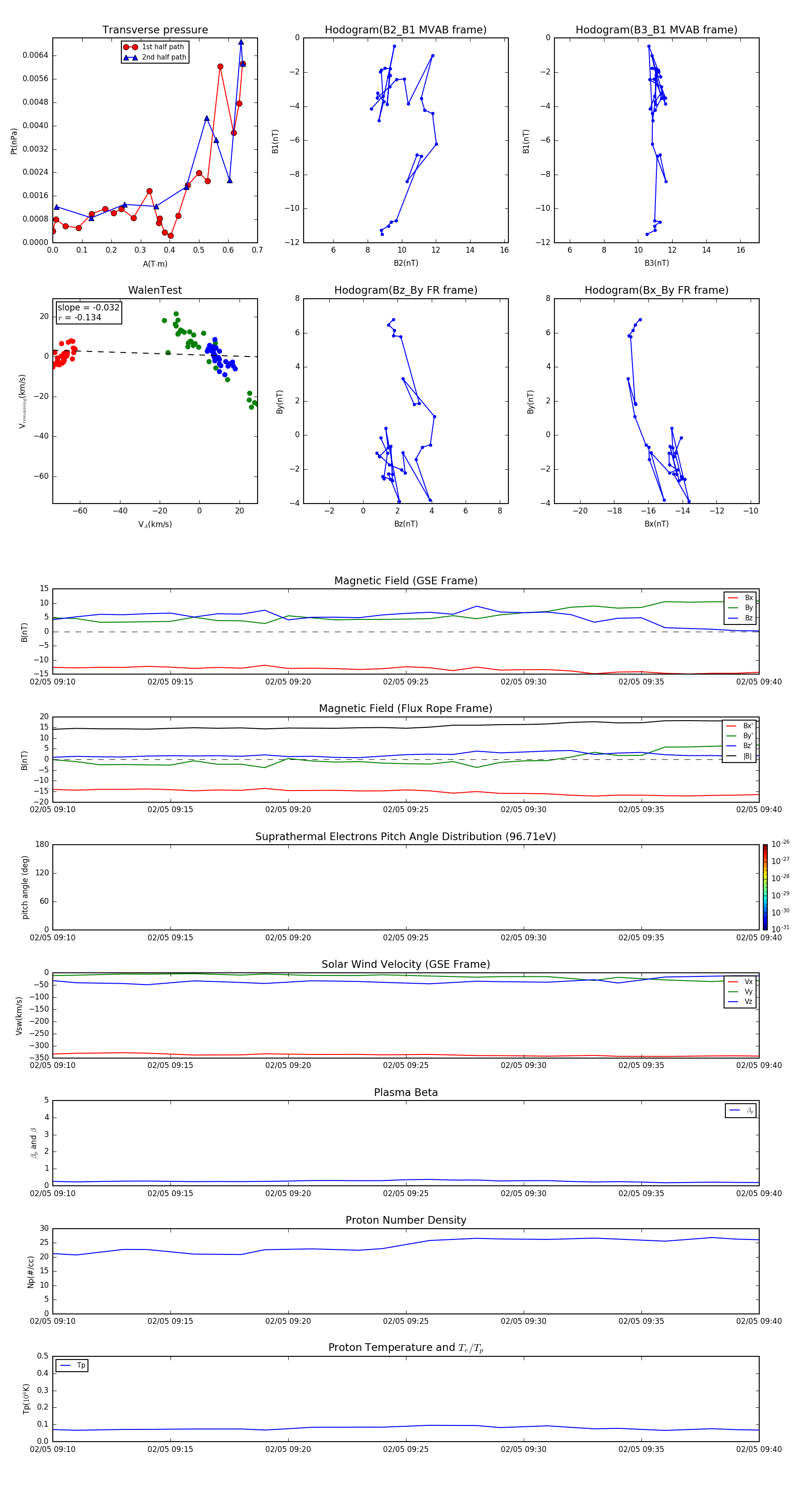Click the 'Bz(nT)' axis label
The height and width of the screenshot is (1489, 812).
406,524
